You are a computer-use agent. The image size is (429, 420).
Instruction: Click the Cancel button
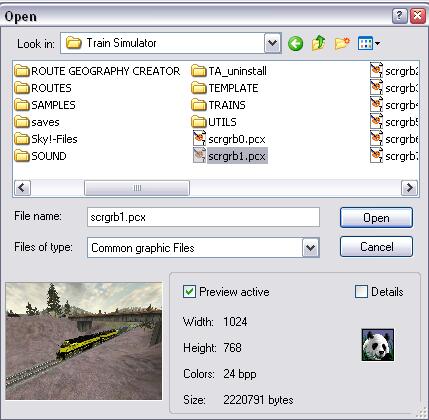(x=376, y=247)
